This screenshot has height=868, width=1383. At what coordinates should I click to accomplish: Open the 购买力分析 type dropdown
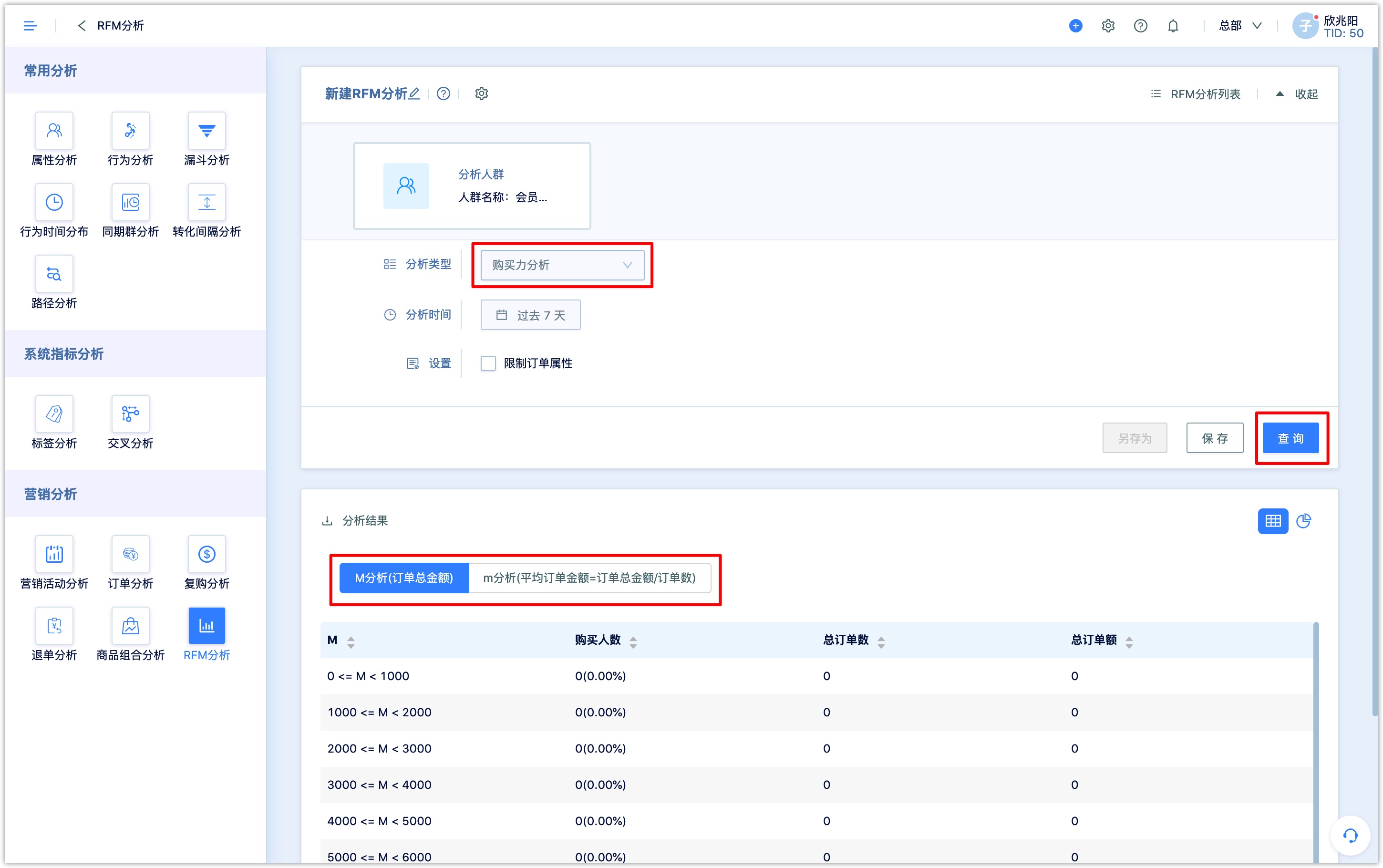562,265
